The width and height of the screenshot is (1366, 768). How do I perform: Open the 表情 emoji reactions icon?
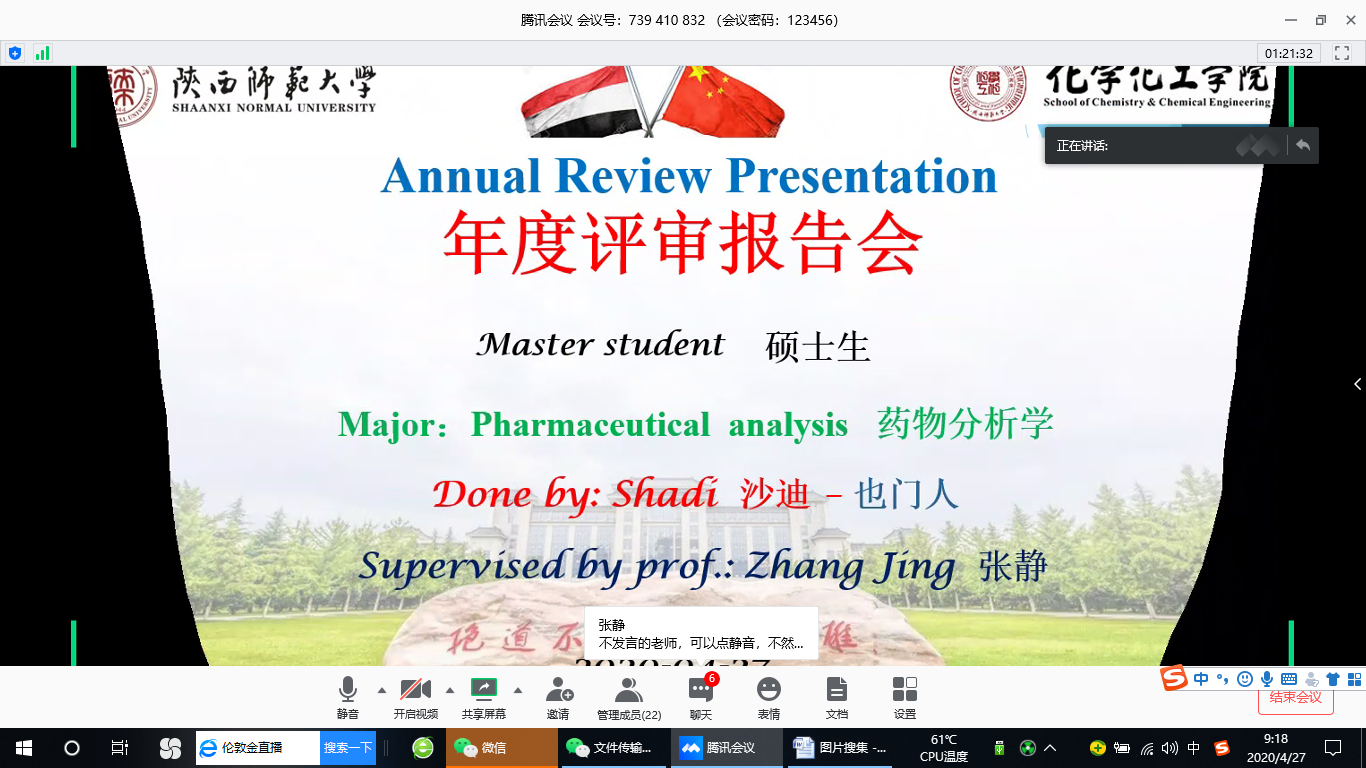pyautogui.click(x=769, y=697)
